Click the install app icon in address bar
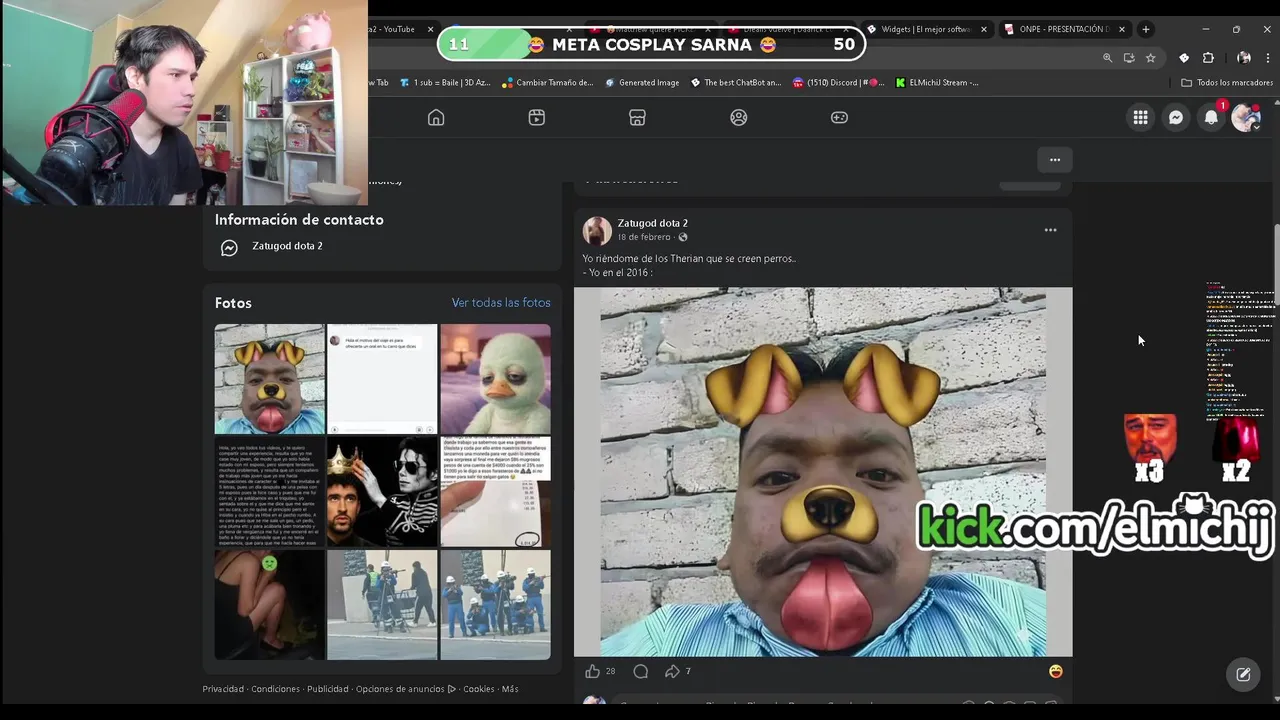1280x720 pixels. 1129,58
